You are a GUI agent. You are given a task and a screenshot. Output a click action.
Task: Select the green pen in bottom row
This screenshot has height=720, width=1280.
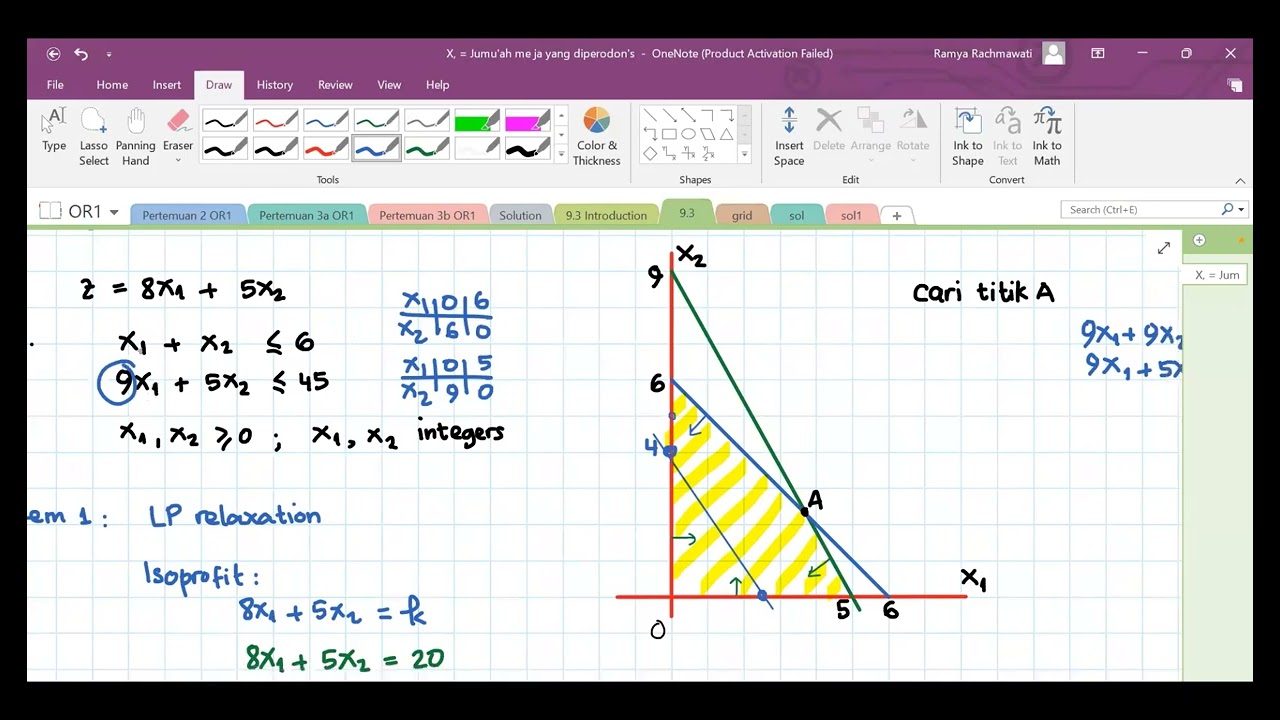[x=427, y=149]
